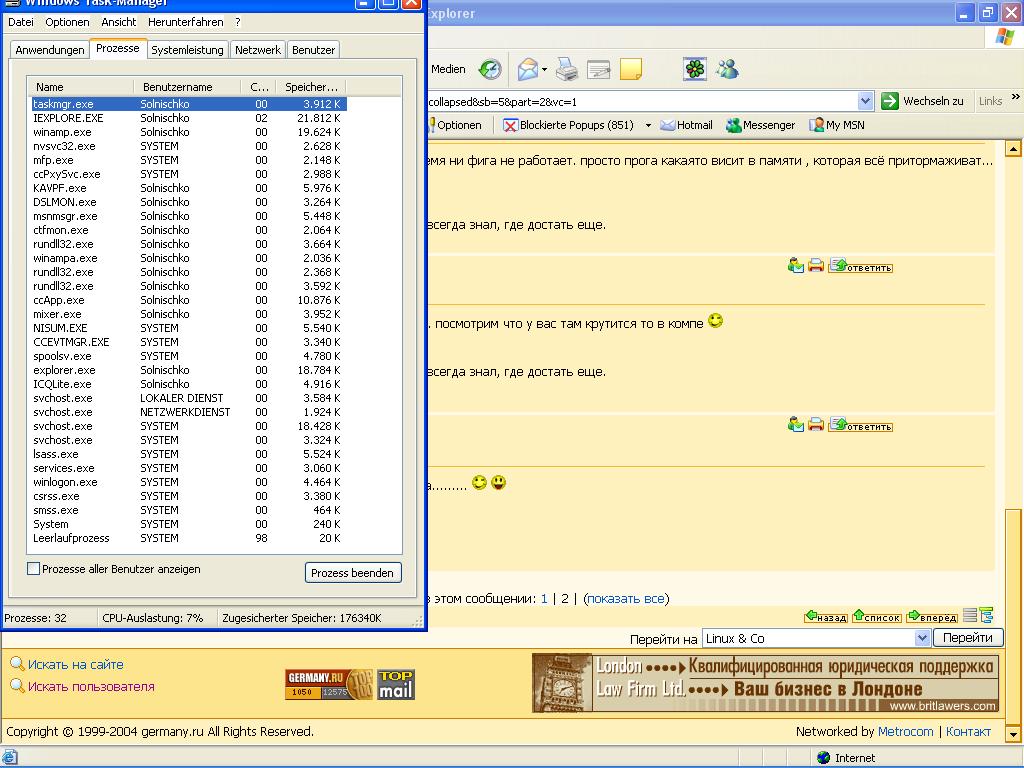Open Messenger link in MSN toolbar

pyautogui.click(x=761, y=125)
